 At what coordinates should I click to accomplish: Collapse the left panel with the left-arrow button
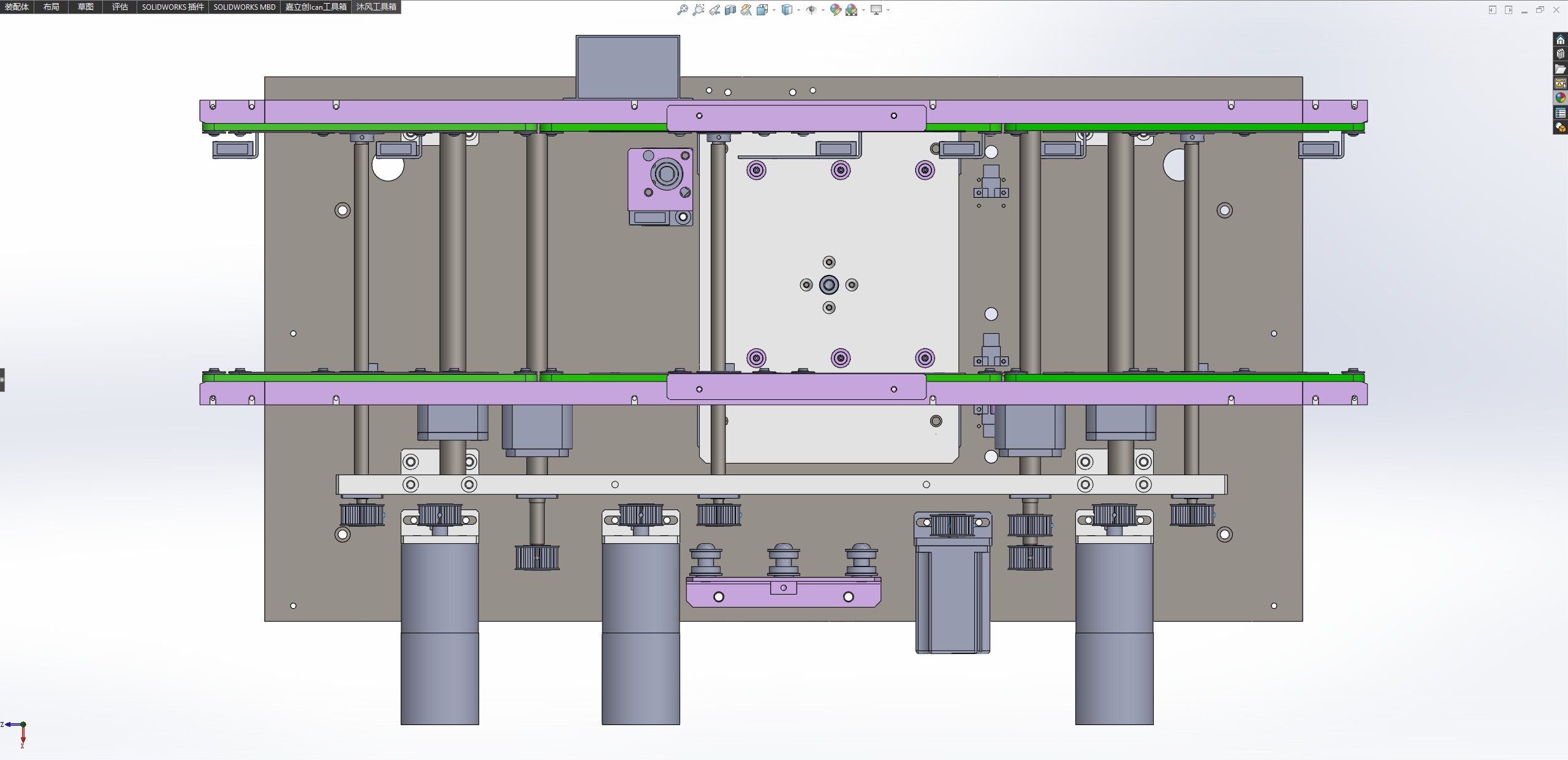point(1492,10)
